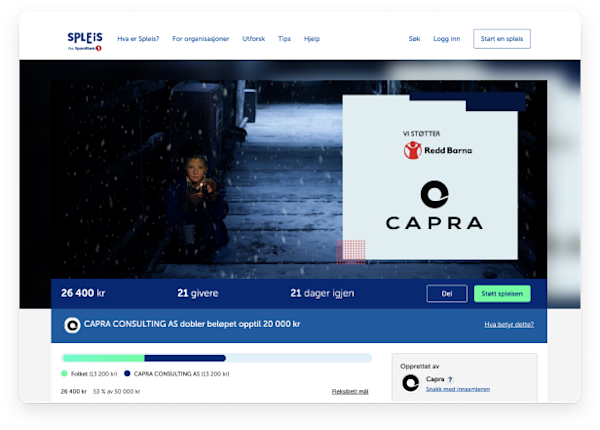The image size is (600, 430).
Task: Select Tips in the navigation bar
Action: click(284, 39)
